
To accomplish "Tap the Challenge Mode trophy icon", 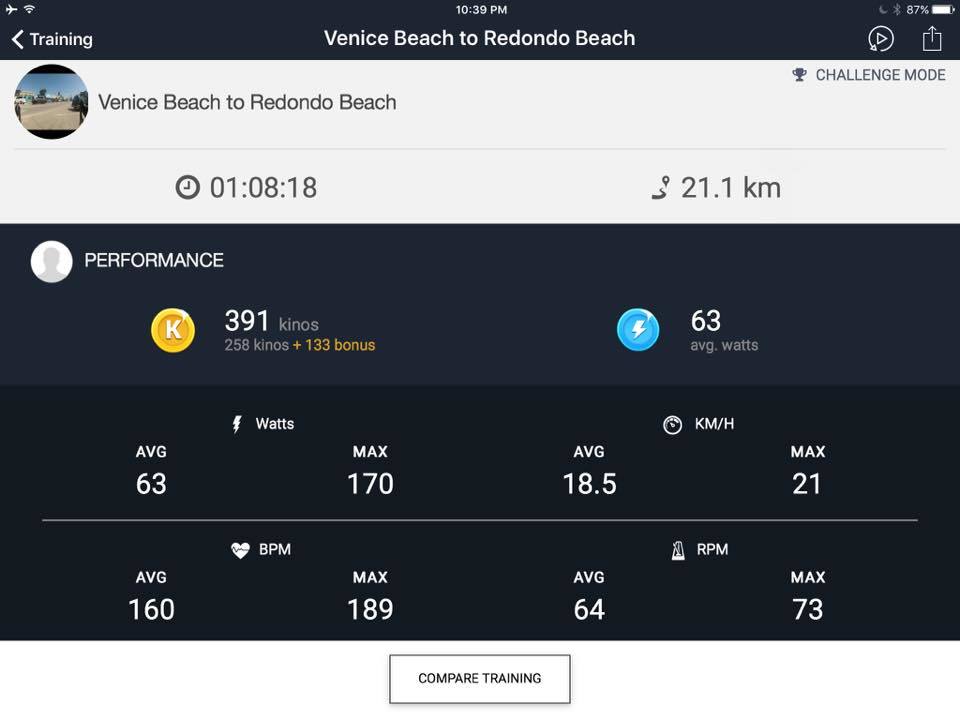I will pos(799,75).
